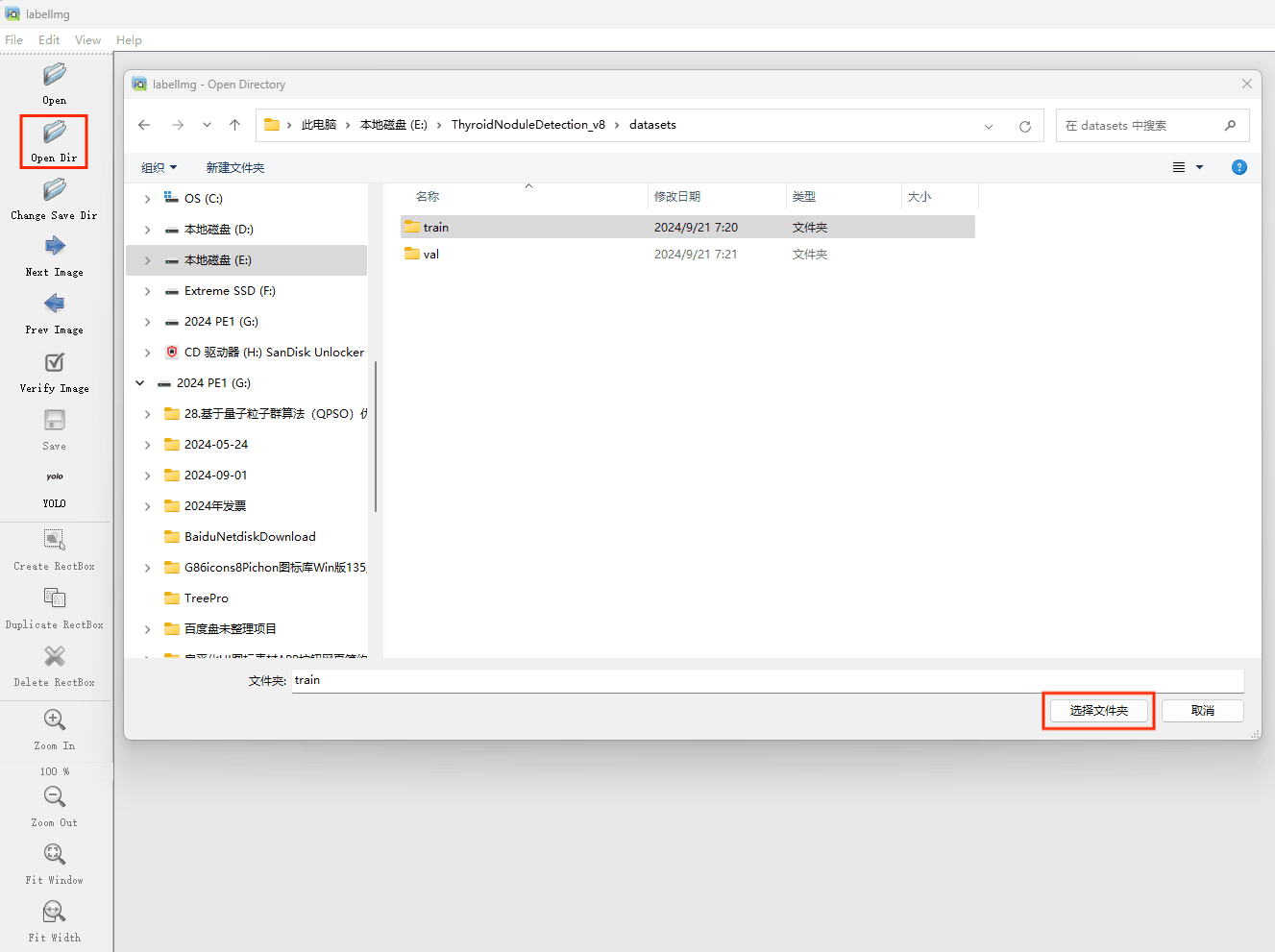Click the 取消 button
The width and height of the screenshot is (1275, 952).
point(1202,711)
